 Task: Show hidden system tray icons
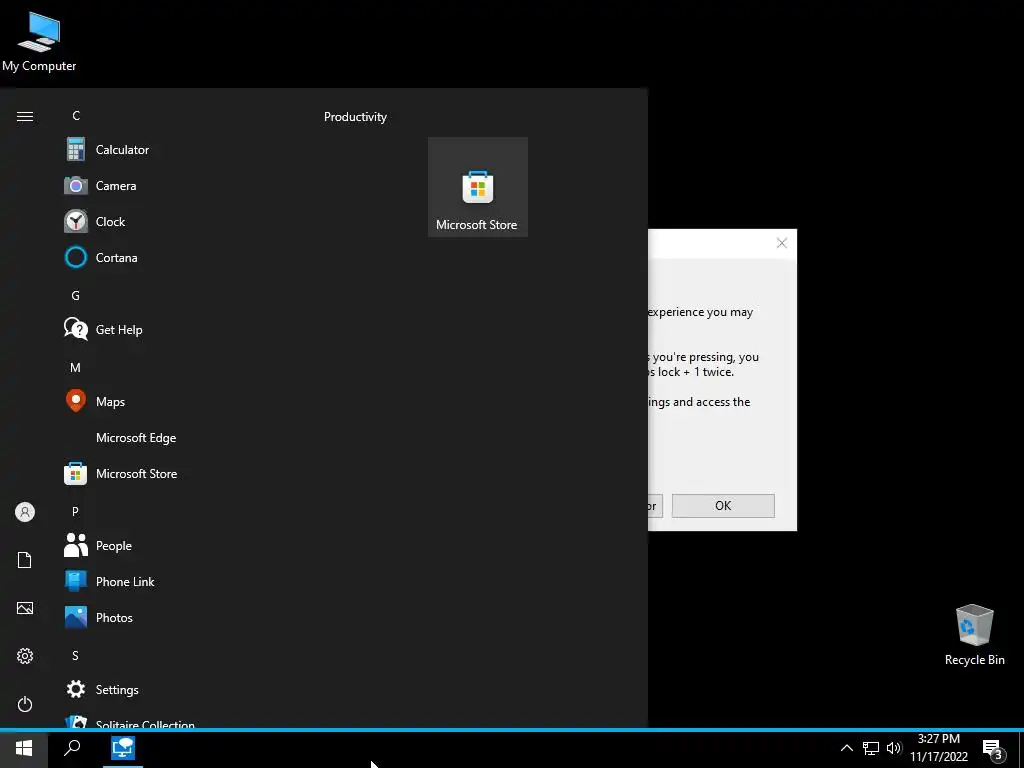pyautogui.click(x=846, y=748)
